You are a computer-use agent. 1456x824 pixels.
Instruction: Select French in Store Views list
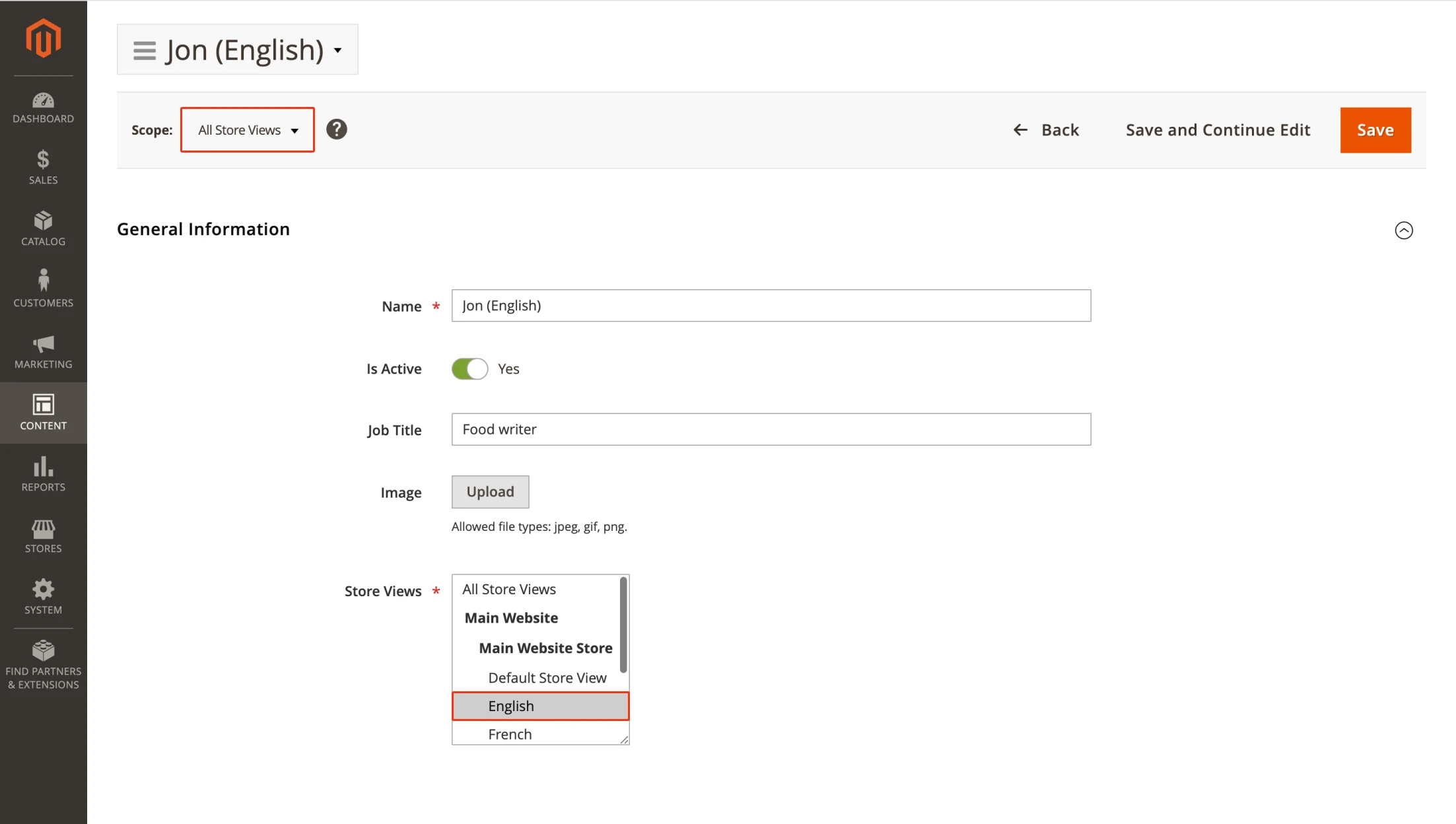pos(510,734)
